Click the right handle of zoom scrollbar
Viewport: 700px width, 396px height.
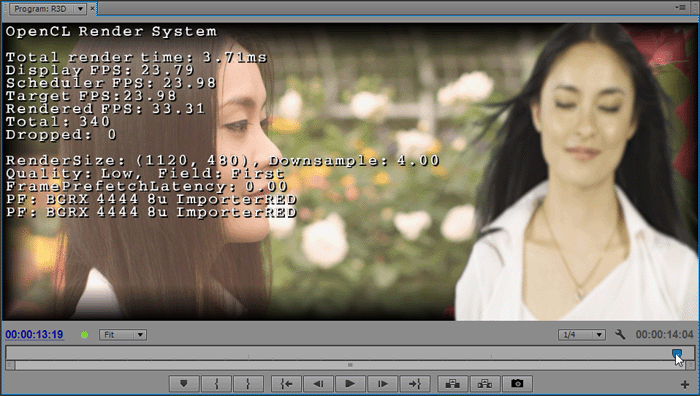(690, 365)
